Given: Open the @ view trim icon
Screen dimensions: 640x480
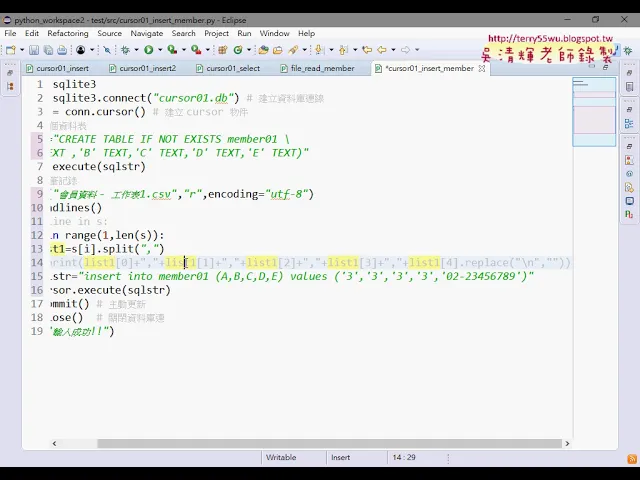Looking at the screenshot, I should click(x=629, y=174).
